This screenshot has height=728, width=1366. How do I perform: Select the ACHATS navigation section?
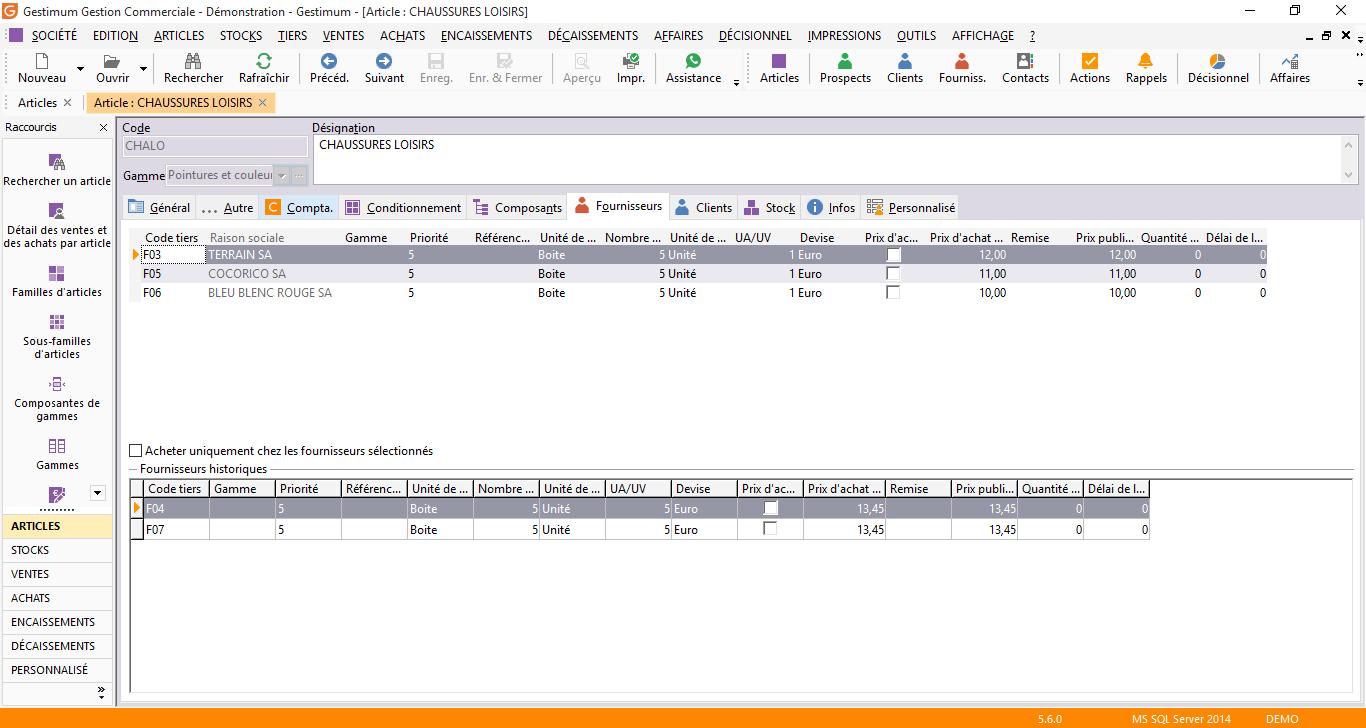click(x=57, y=598)
